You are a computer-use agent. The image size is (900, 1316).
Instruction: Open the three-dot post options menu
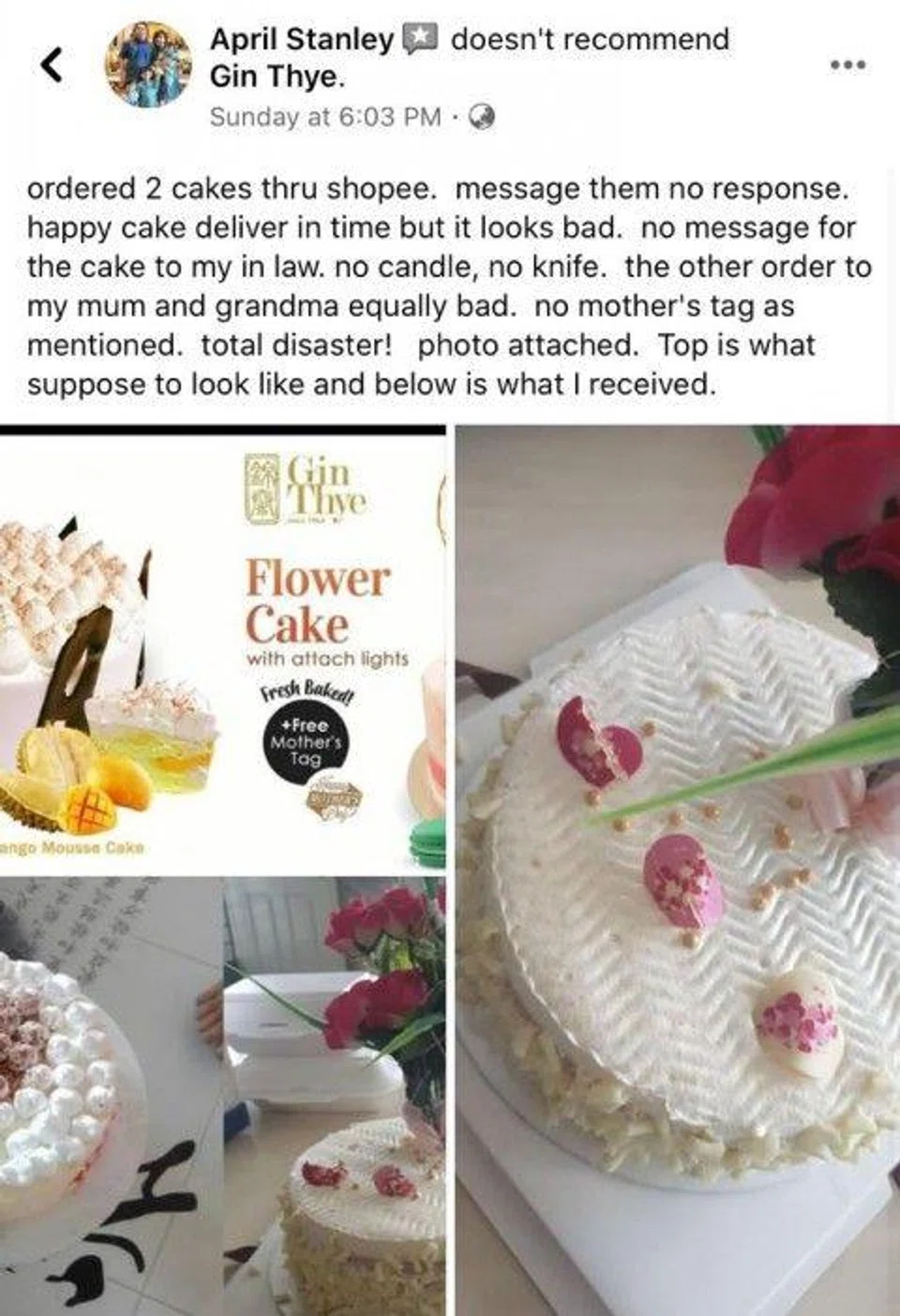click(849, 65)
